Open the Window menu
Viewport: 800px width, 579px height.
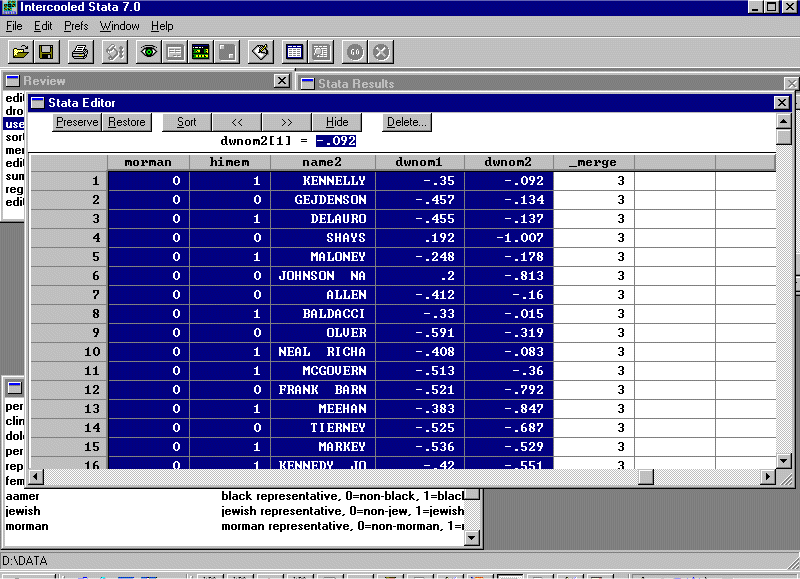[120, 26]
